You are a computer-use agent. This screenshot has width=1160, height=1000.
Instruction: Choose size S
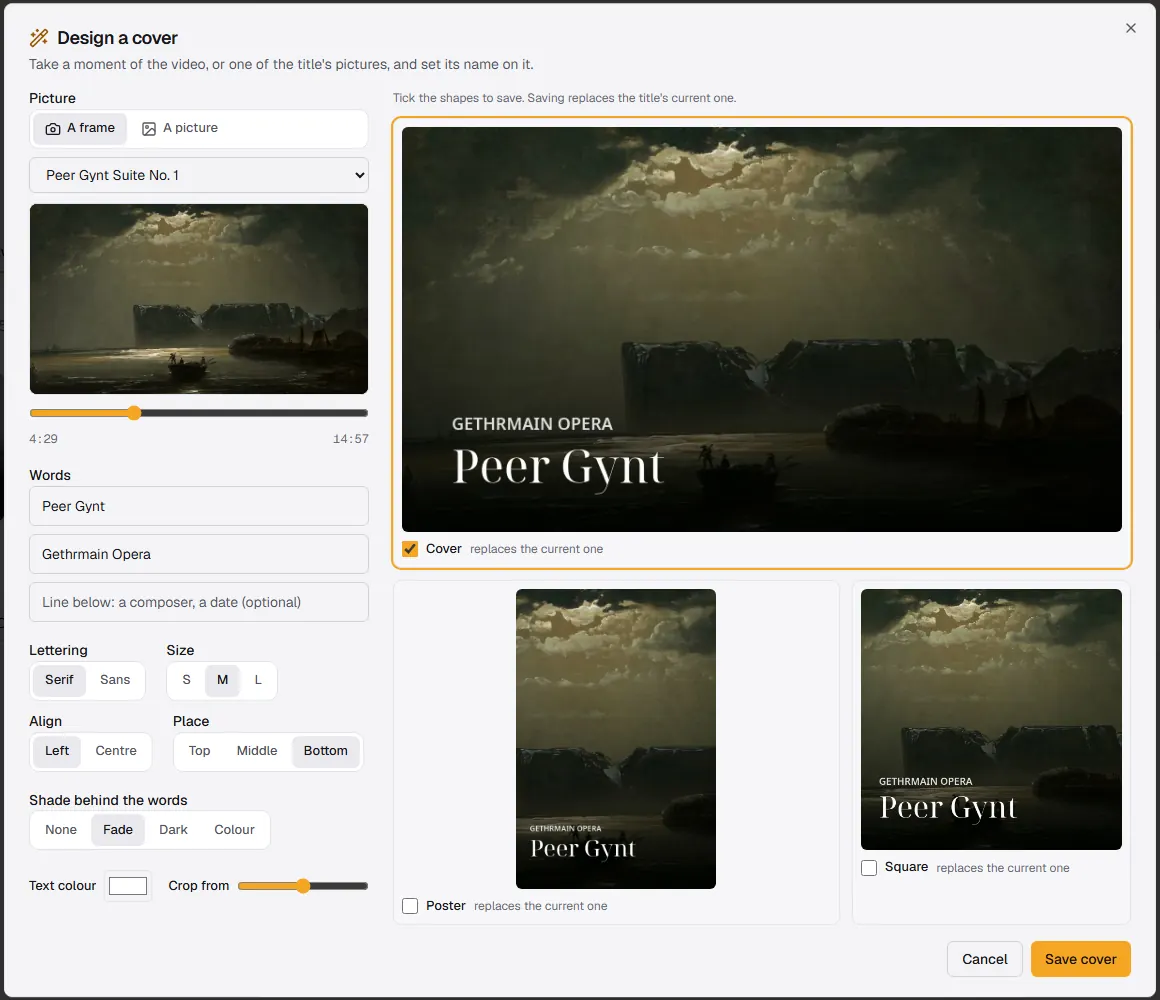pyautogui.click(x=186, y=680)
